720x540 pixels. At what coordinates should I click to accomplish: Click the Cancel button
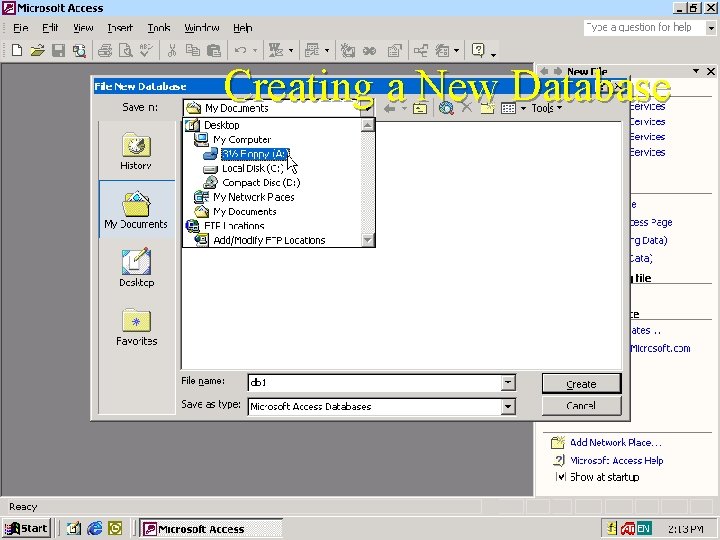(x=581, y=406)
